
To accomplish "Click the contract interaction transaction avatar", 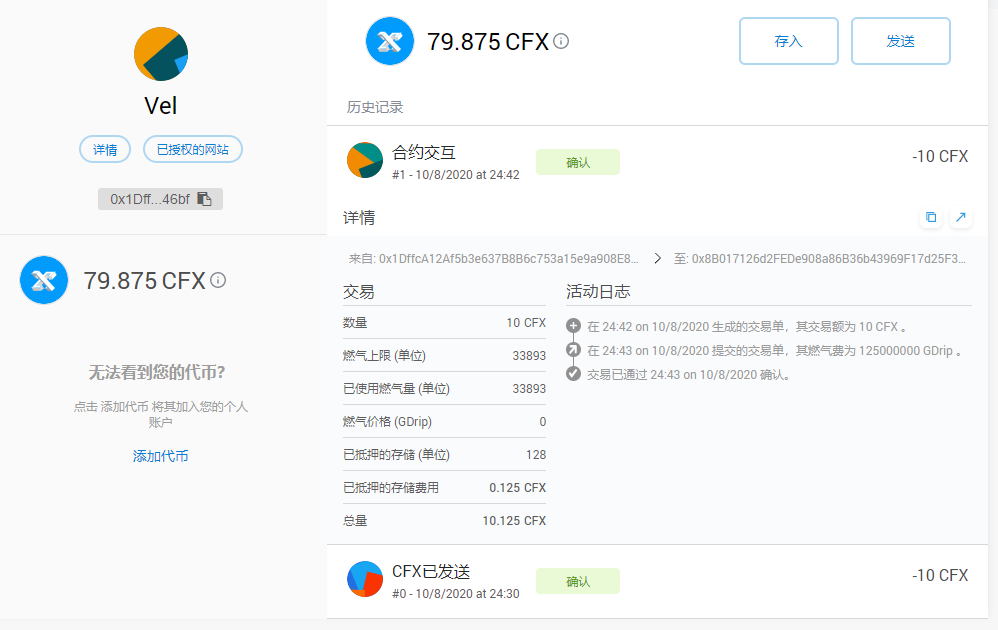I will point(364,160).
